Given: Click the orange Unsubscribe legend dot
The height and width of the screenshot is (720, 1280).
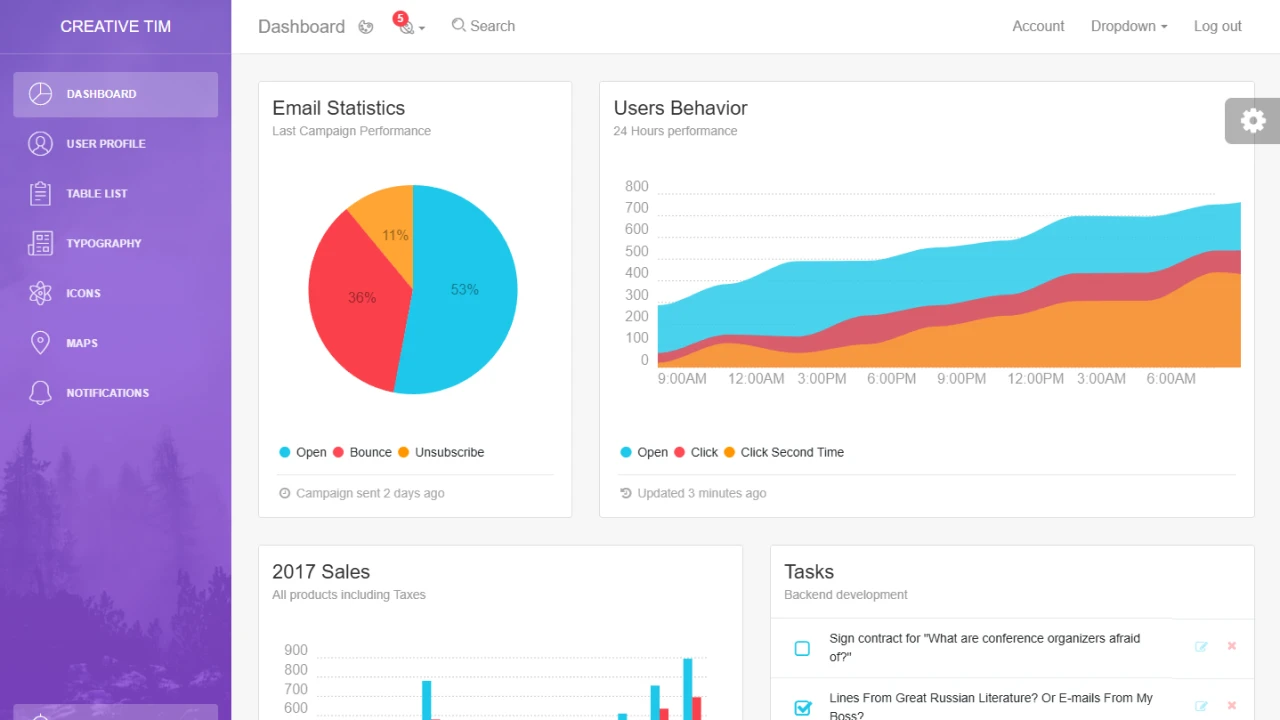Looking at the screenshot, I should (404, 452).
